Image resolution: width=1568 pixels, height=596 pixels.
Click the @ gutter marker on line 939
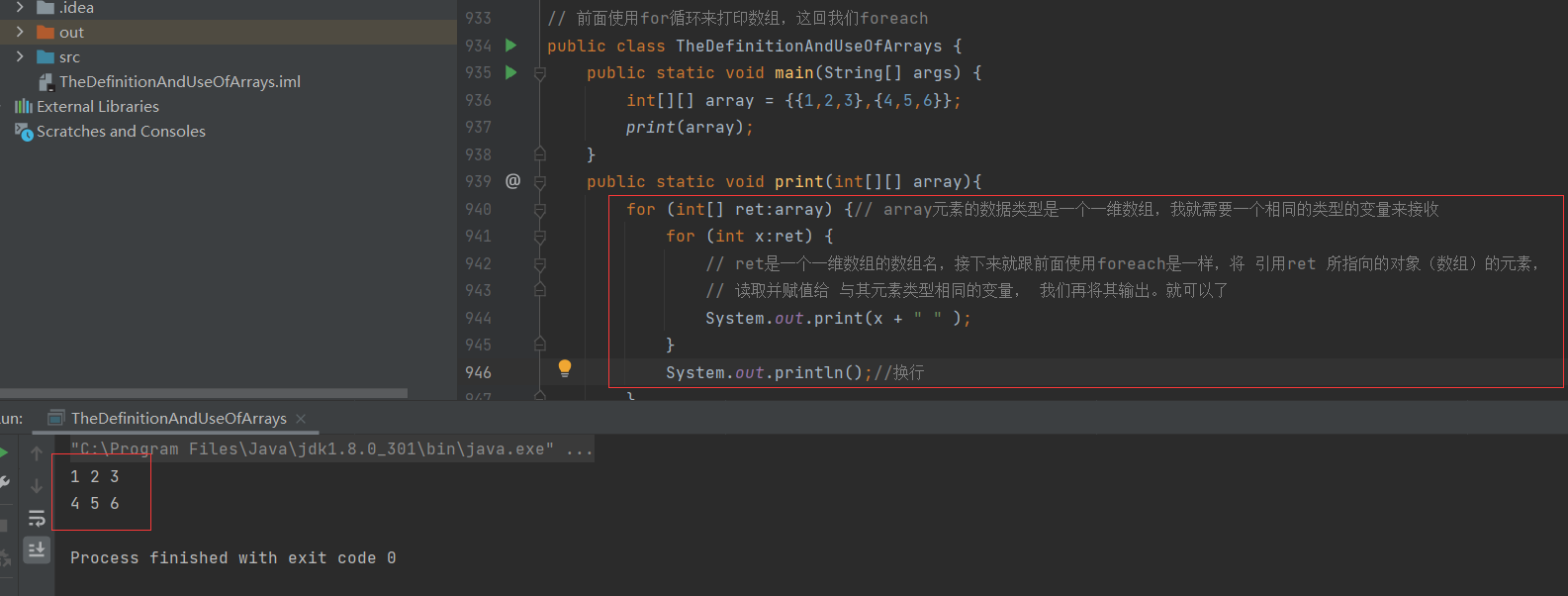[512, 181]
